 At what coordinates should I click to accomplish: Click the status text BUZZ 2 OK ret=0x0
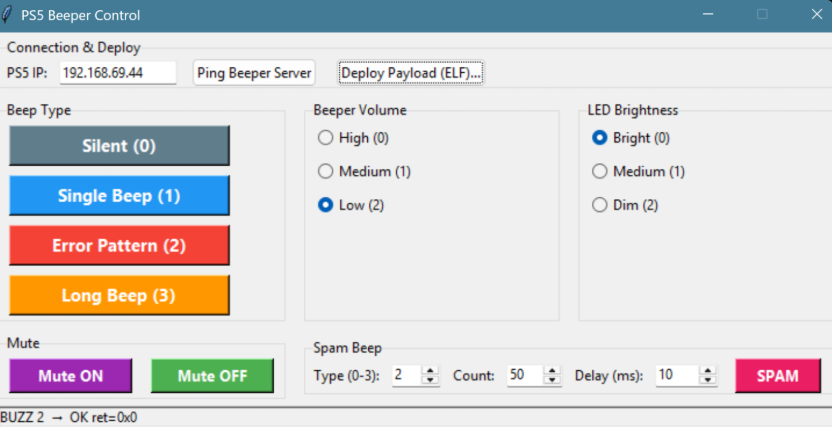pos(69,417)
